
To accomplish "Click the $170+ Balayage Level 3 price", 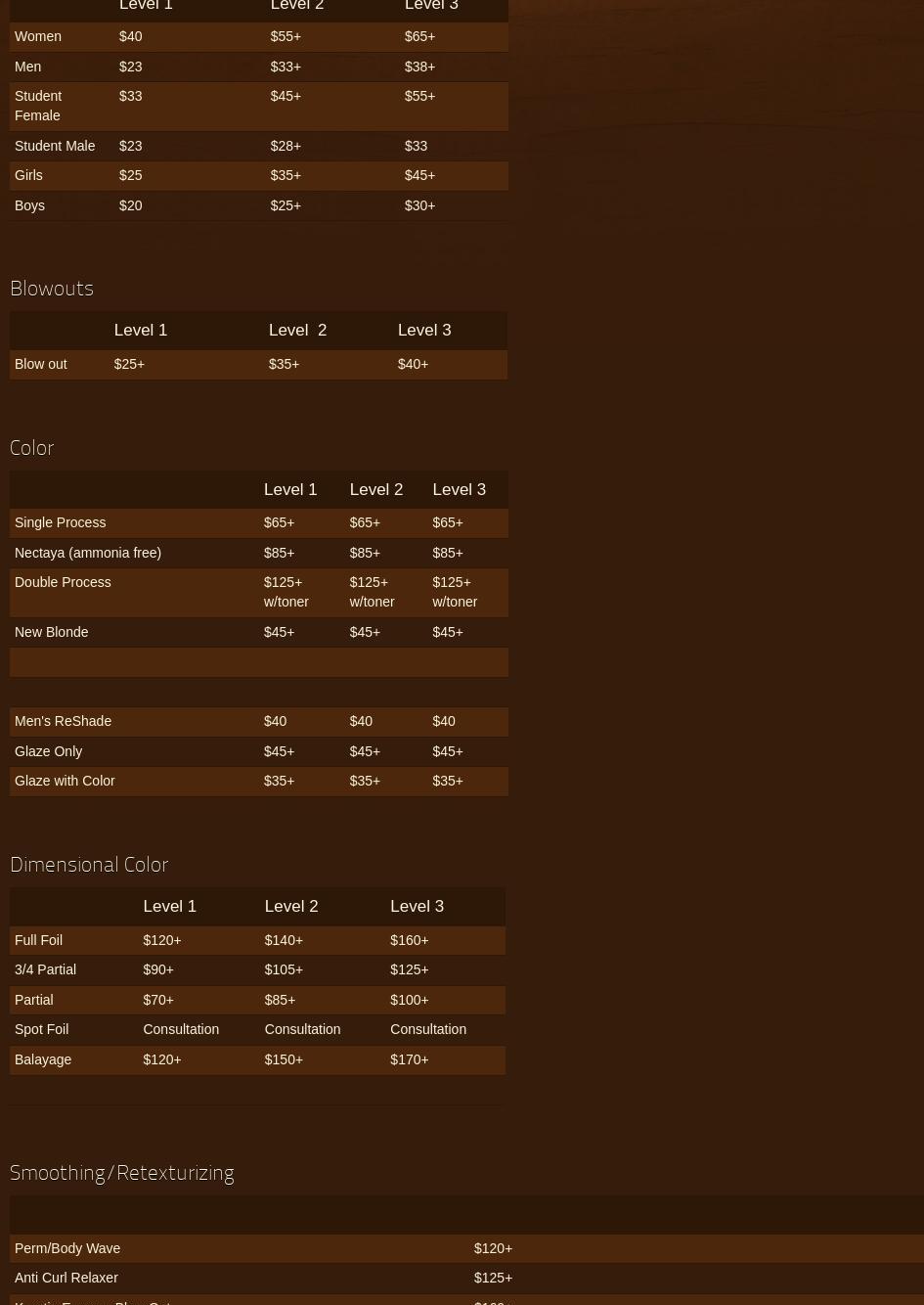I will point(409,1059).
